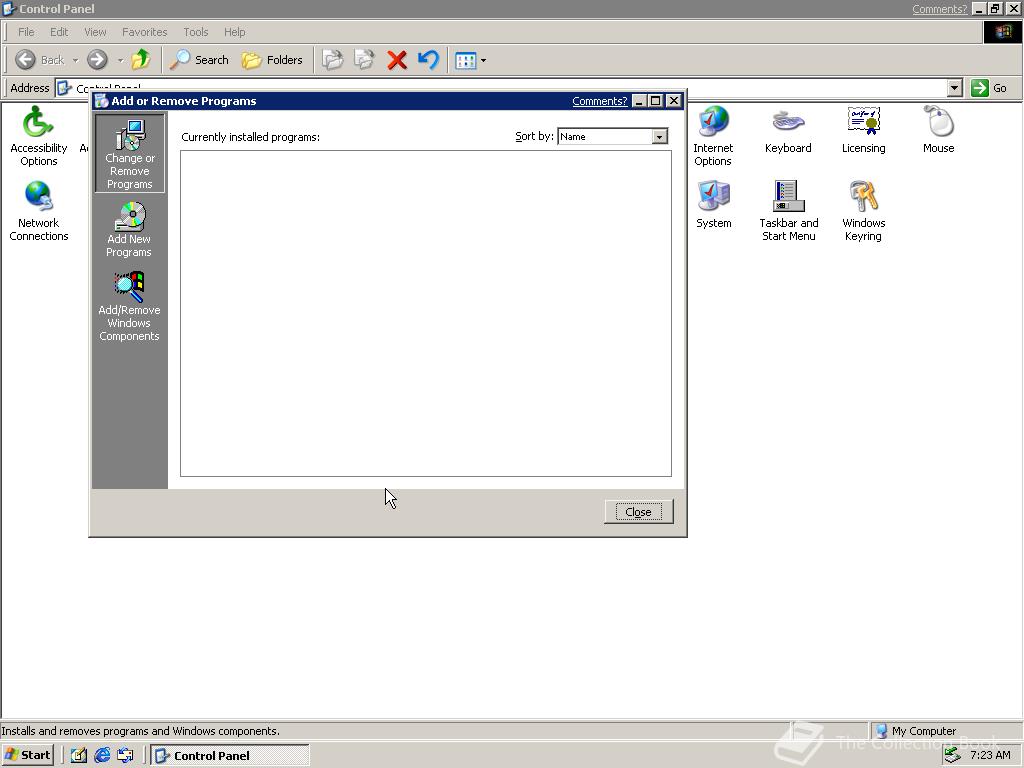Open the Help menu
This screenshot has width=1024, height=768.
point(234,32)
